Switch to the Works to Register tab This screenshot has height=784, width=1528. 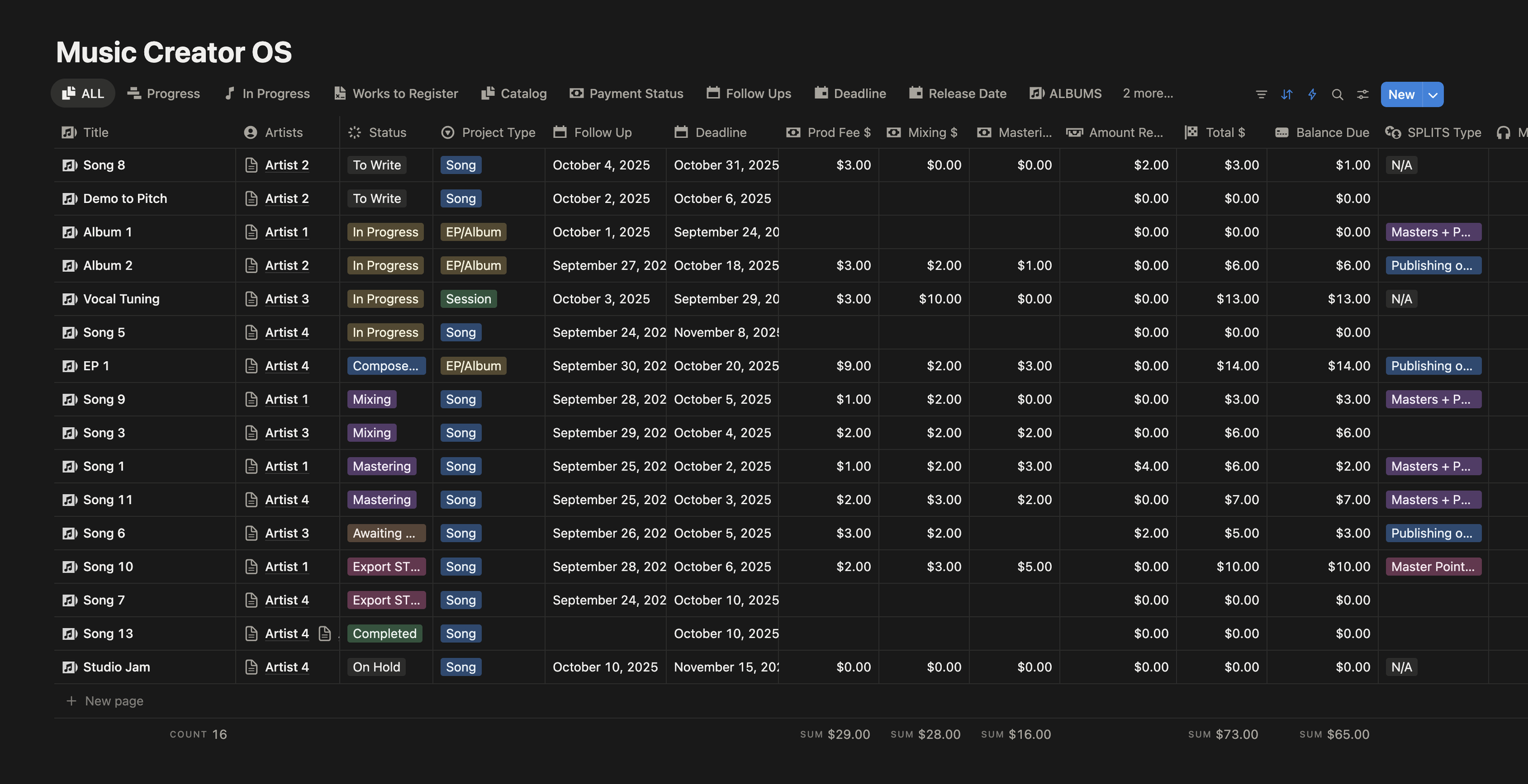396,93
